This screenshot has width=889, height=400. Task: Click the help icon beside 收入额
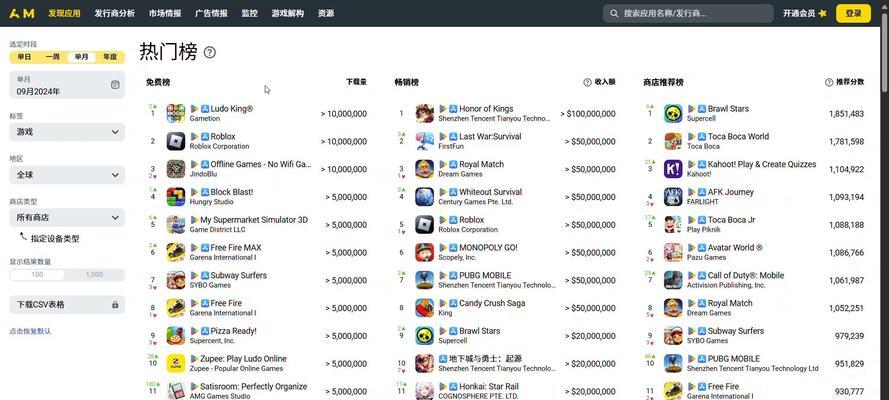pos(587,82)
